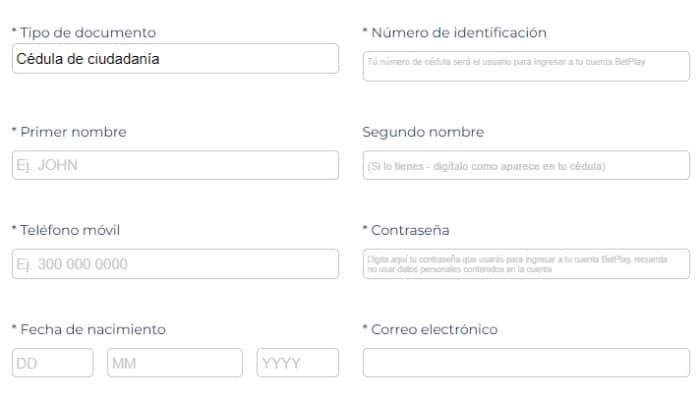
Task: Click the 'Tipo de documento' label
Action: click(x=88, y=33)
